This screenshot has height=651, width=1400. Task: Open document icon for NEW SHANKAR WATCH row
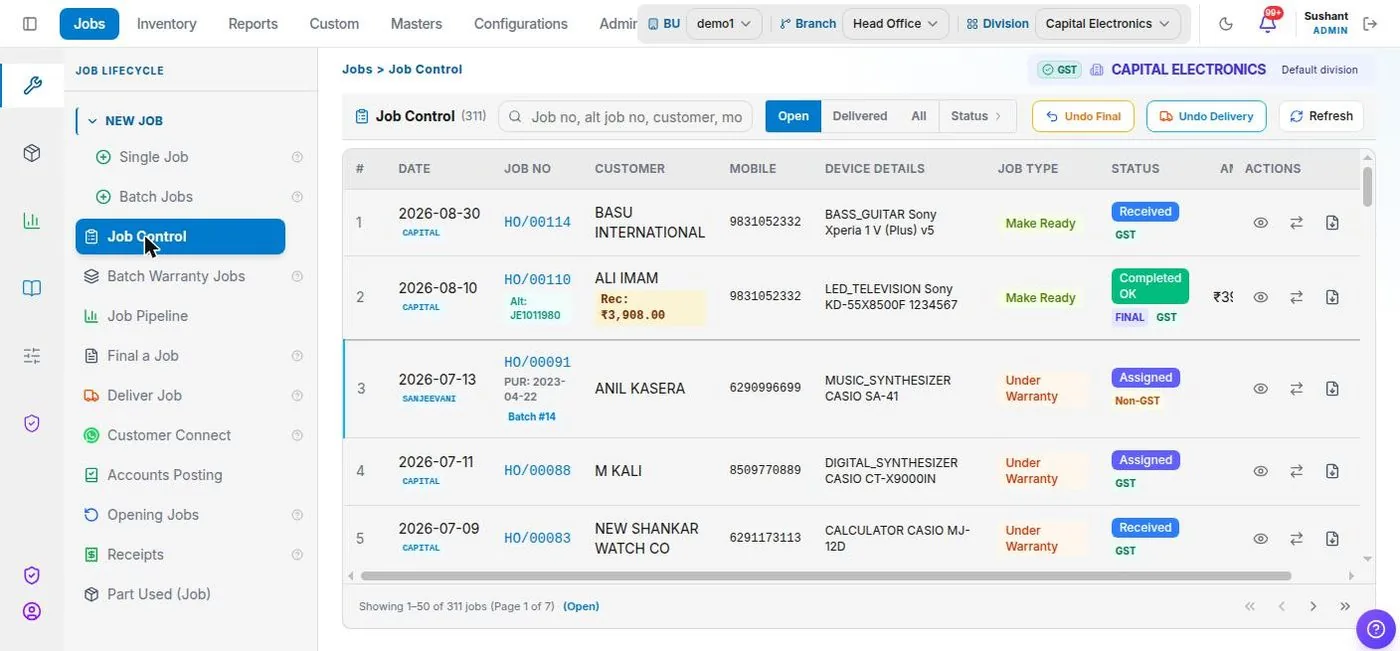point(1332,538)
